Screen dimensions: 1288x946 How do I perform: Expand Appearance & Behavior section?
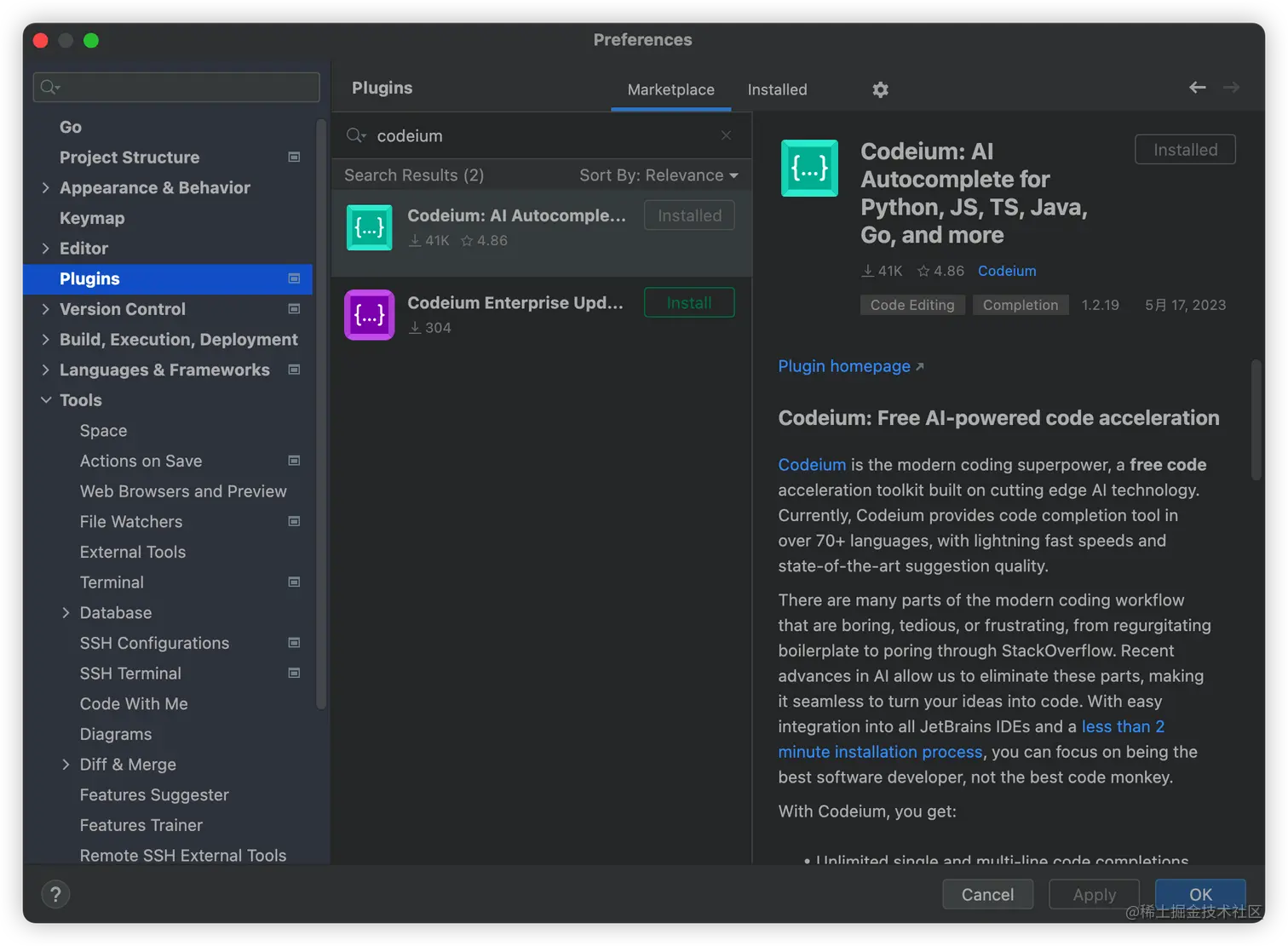(46, 187)
